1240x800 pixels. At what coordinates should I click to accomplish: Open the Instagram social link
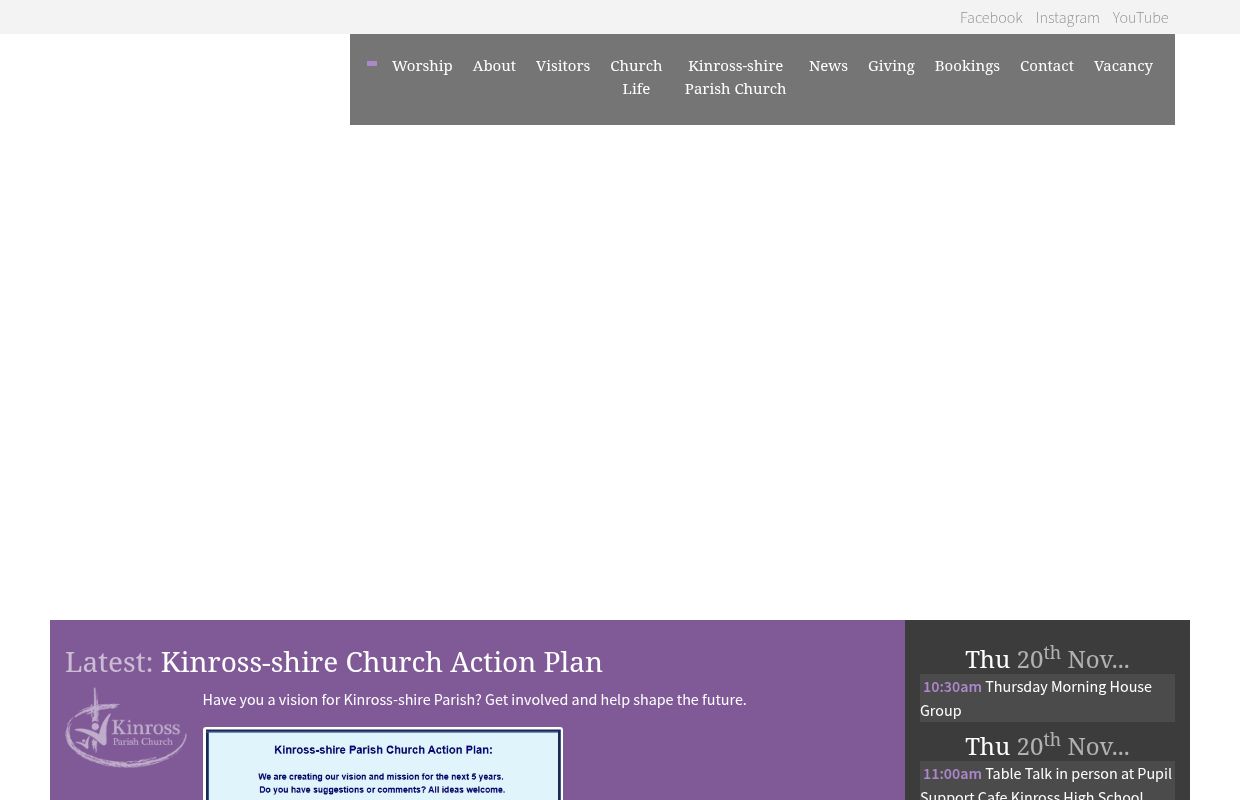pos(1067,17)
